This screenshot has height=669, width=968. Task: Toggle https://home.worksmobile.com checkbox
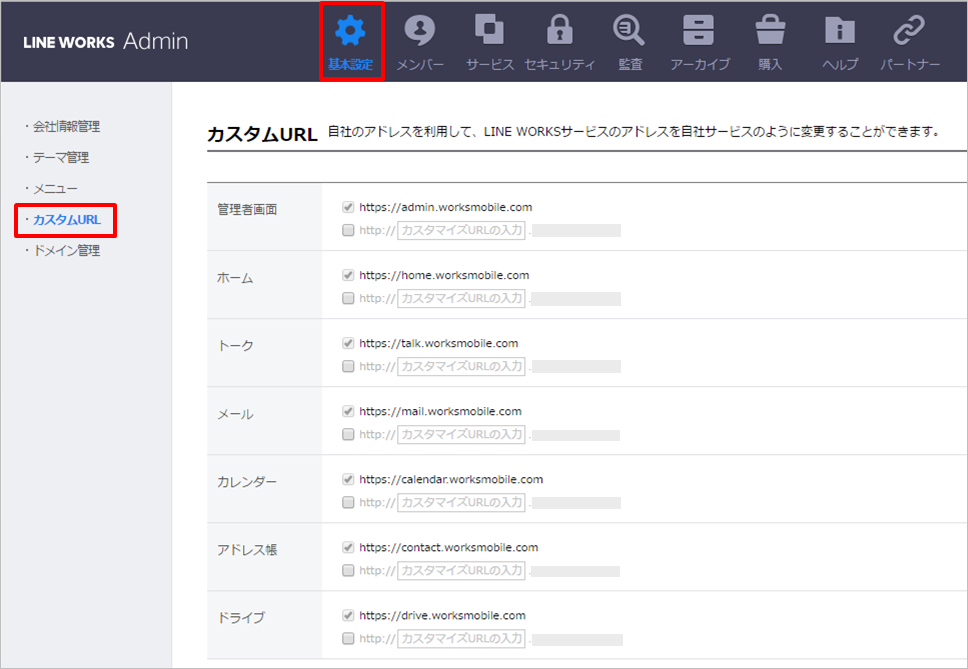pyautogui.click(x=348, y=275)
